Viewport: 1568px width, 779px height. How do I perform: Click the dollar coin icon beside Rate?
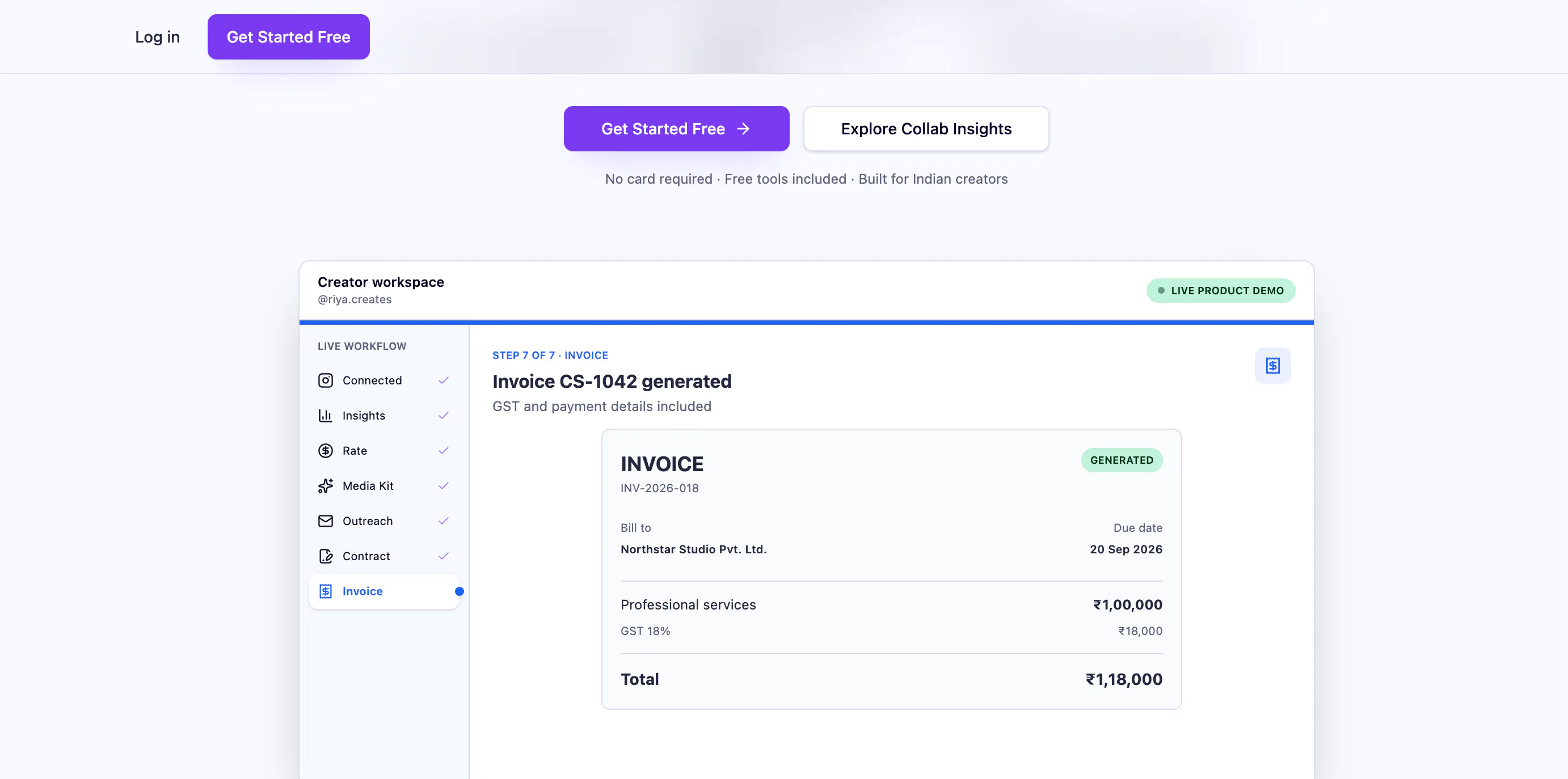point(326,451)
